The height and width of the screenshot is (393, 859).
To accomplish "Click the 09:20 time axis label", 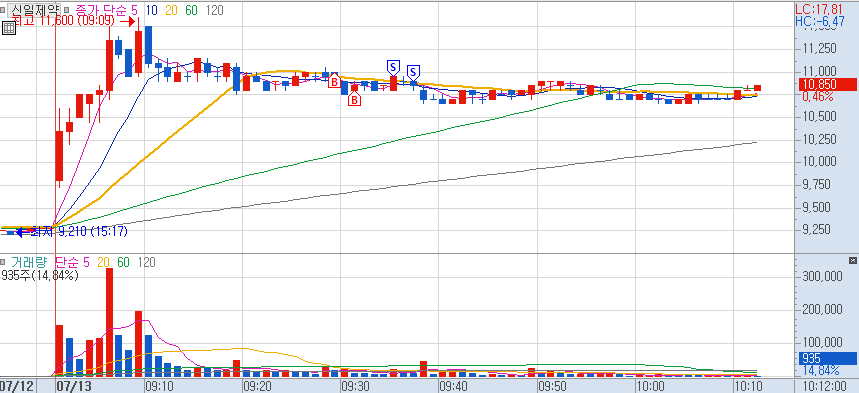I will [257, 386].
